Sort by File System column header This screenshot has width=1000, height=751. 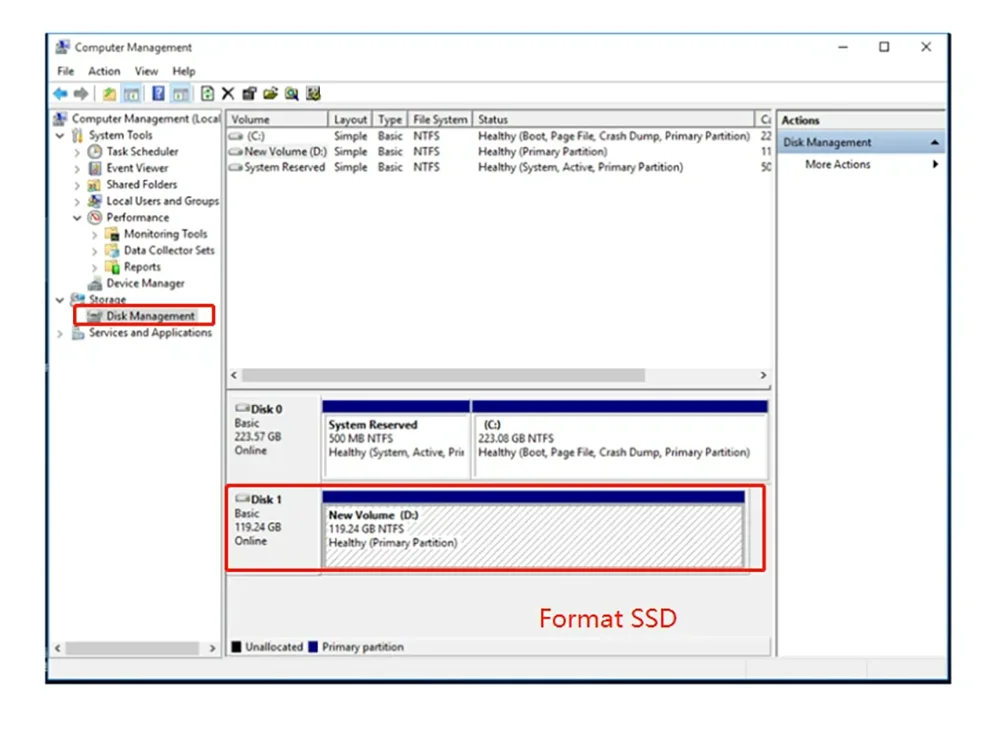[439, 120]
